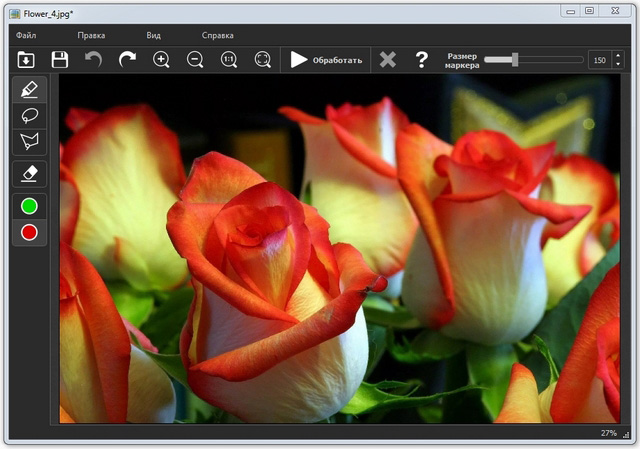Click the open image file icon
The width and height of the screenshot is (640, 449).
pyautogui.click(x=26, y=60)
